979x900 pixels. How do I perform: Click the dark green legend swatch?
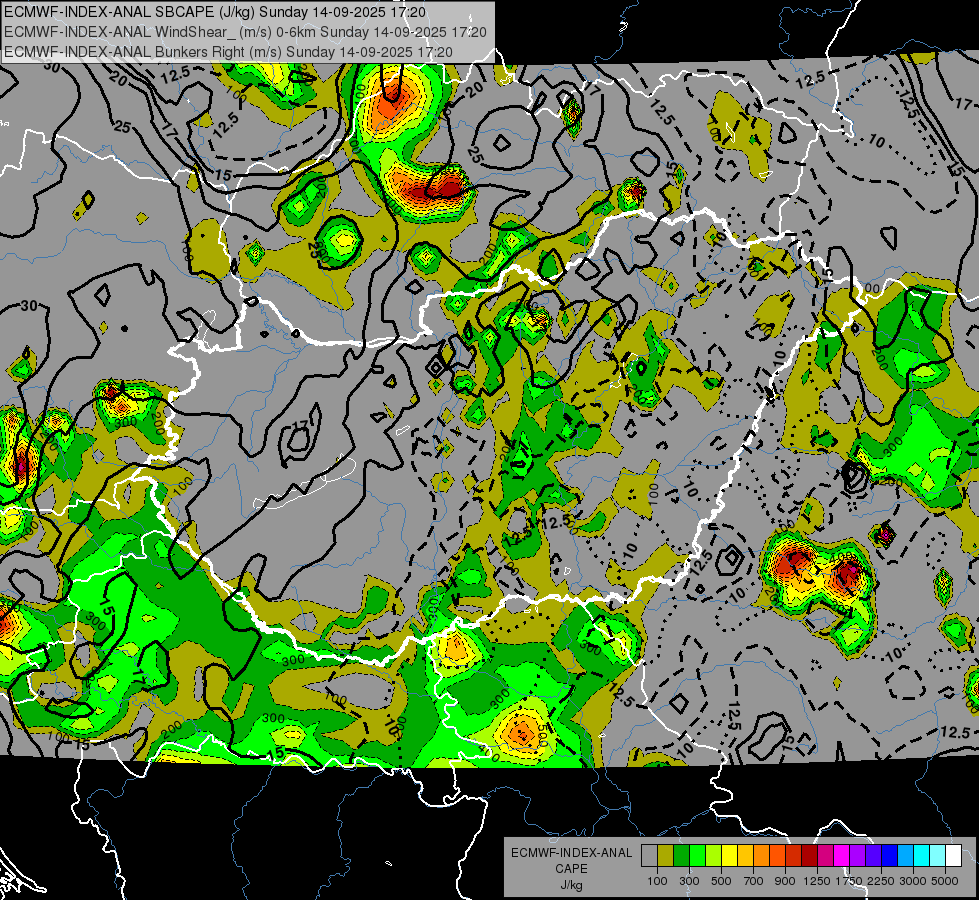tap(681, 856)
